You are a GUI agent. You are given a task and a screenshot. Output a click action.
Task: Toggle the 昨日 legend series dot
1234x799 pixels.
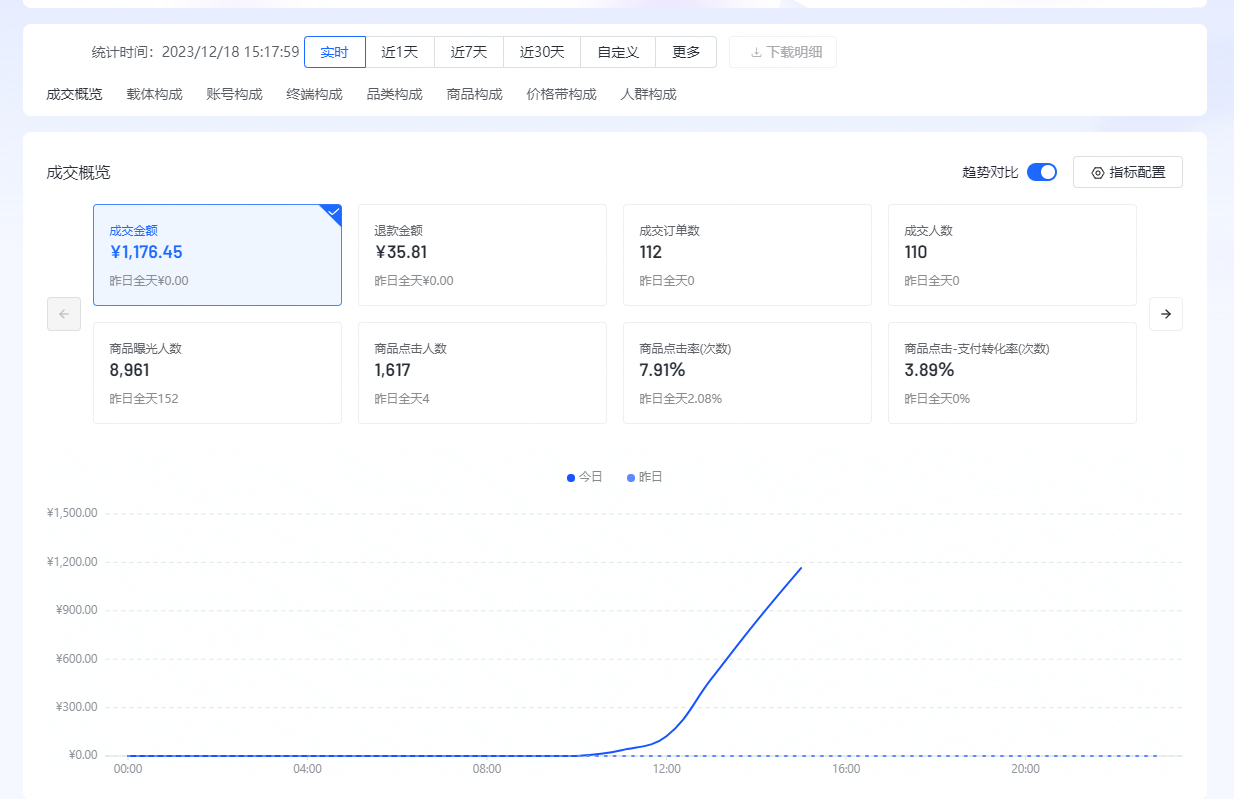click(631, 477)
